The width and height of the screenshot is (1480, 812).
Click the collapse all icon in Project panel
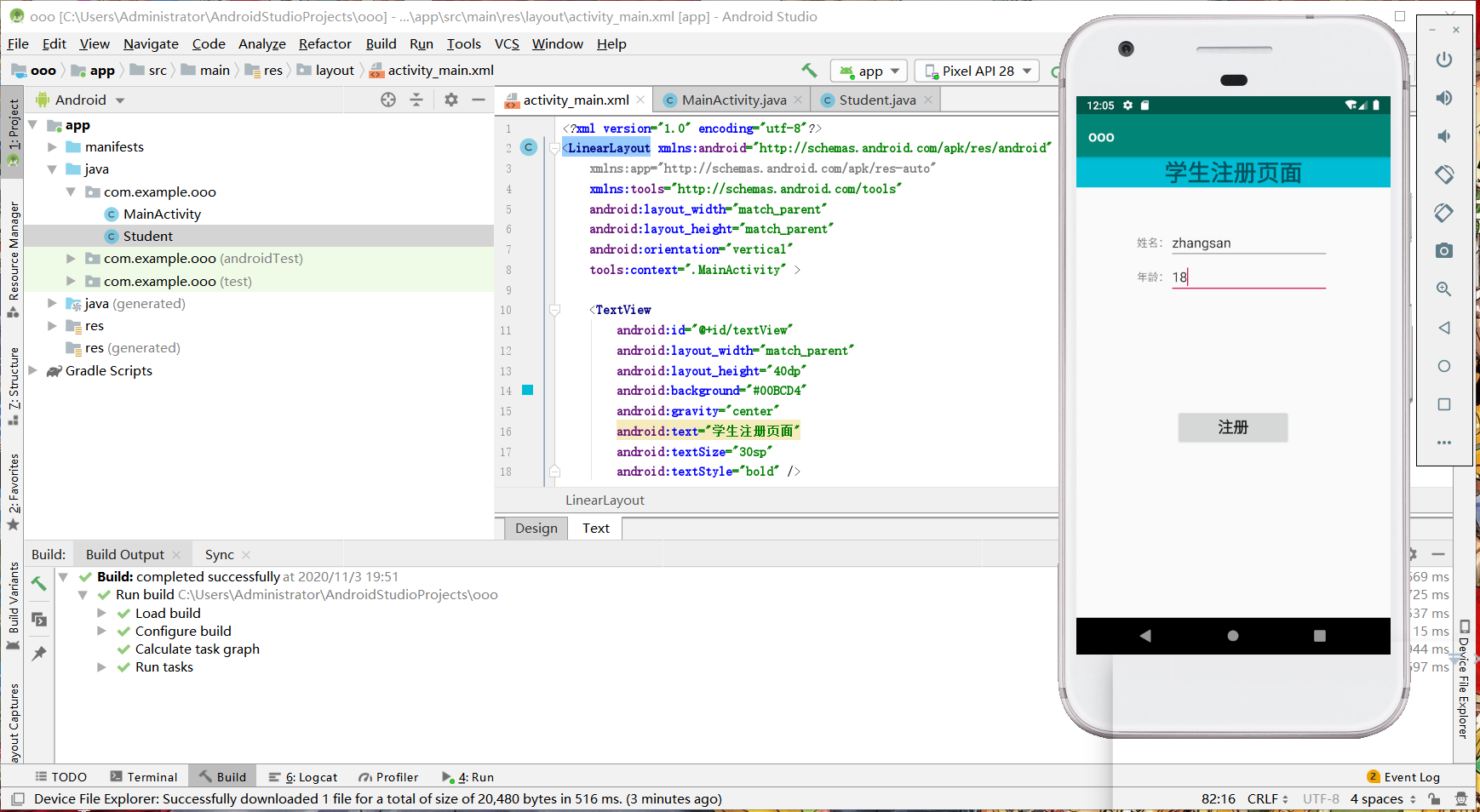(416, 100)
